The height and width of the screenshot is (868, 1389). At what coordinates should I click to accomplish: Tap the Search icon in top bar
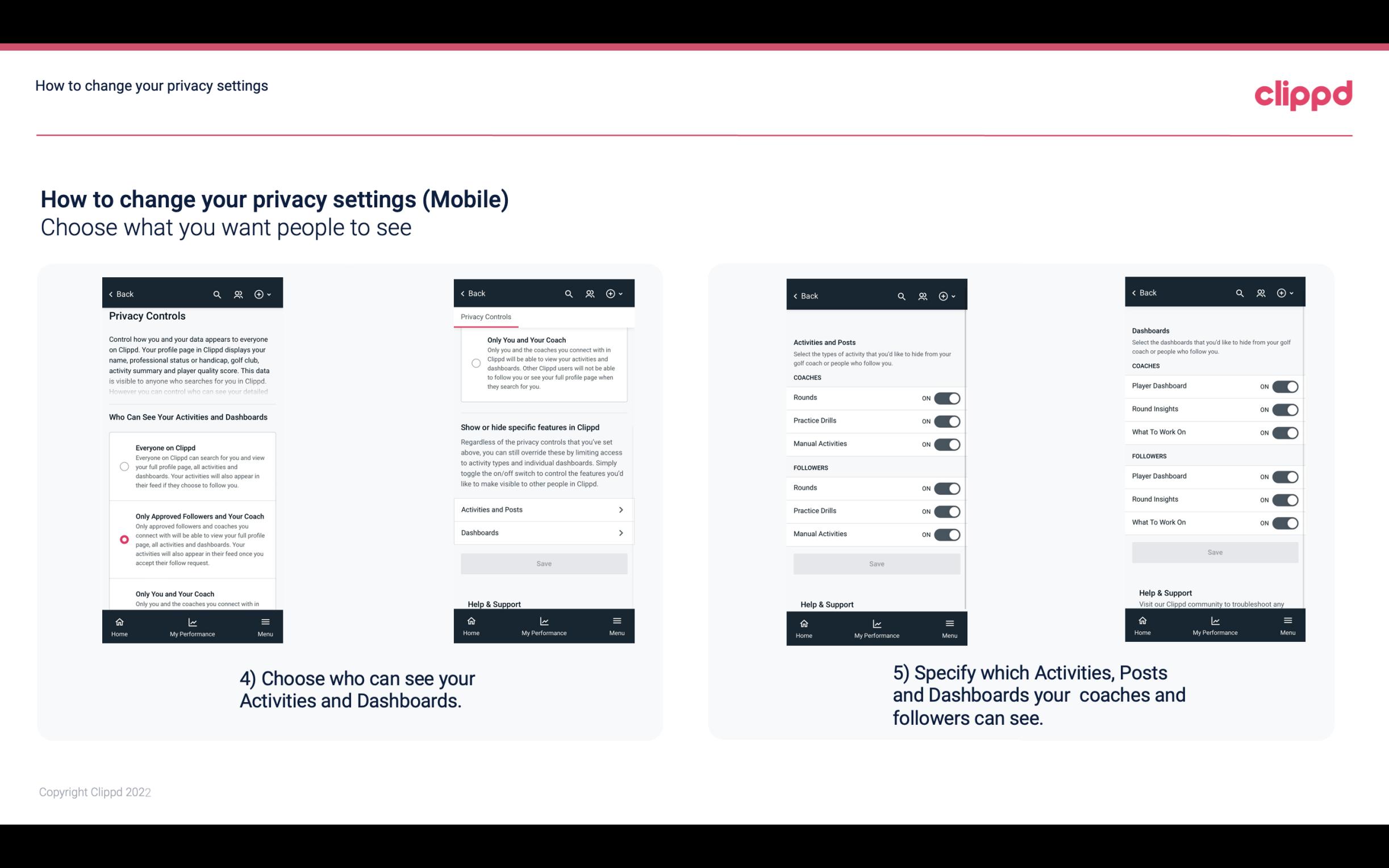[x=217, y=293]
